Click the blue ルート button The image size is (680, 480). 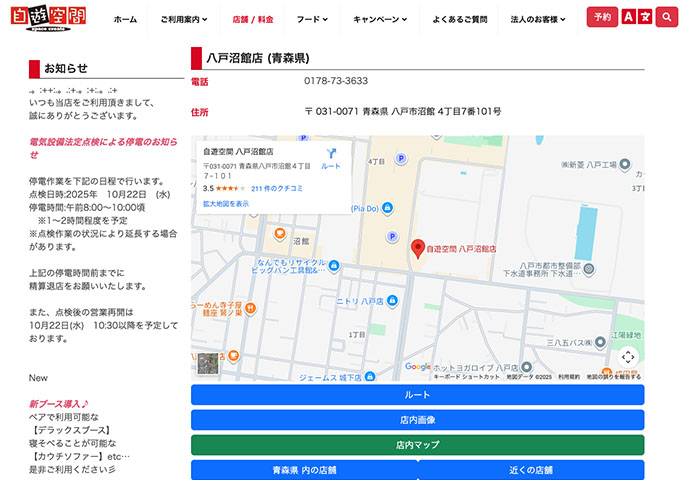(x=417, y=395)
